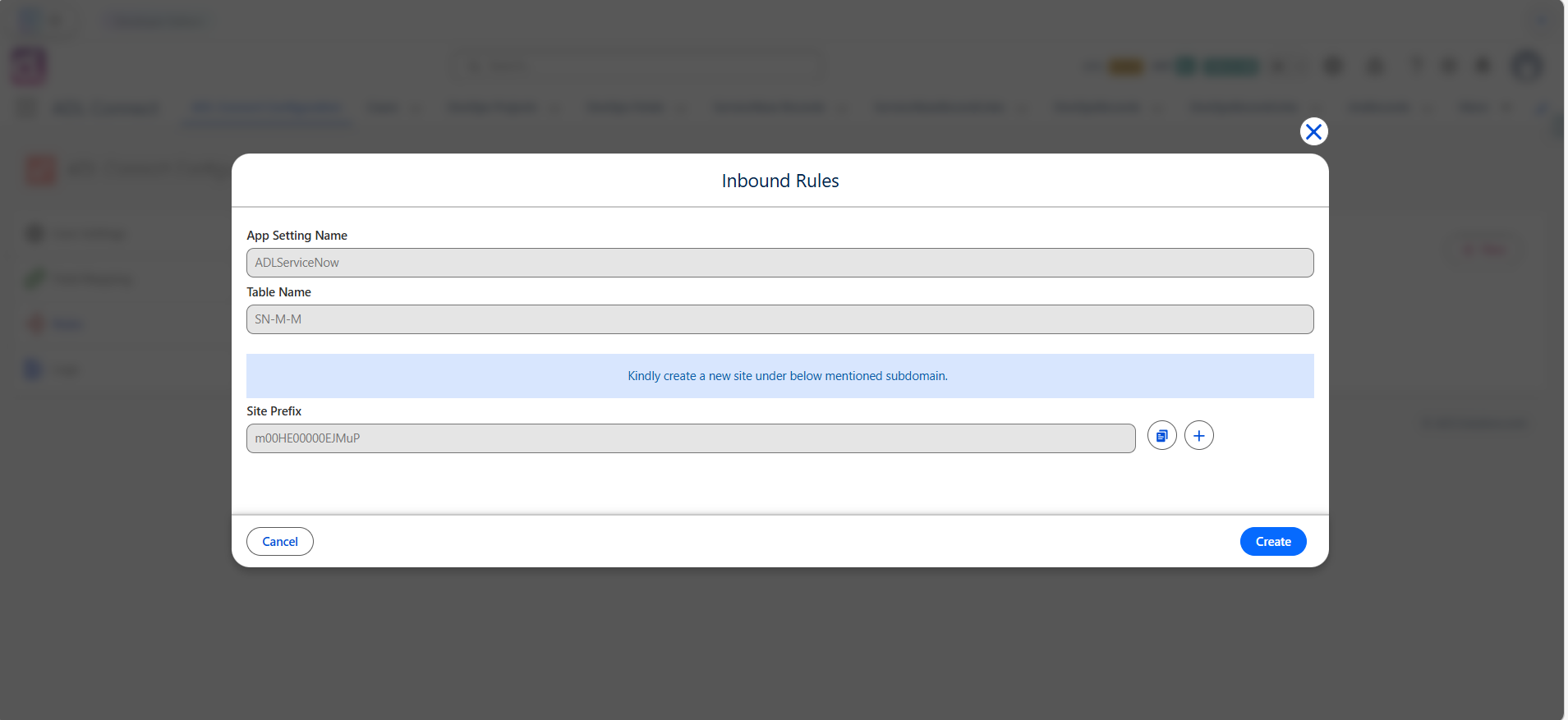Select the underlined active navigation tab
This screenshot has width=1568, height=720.
(266, 108)
